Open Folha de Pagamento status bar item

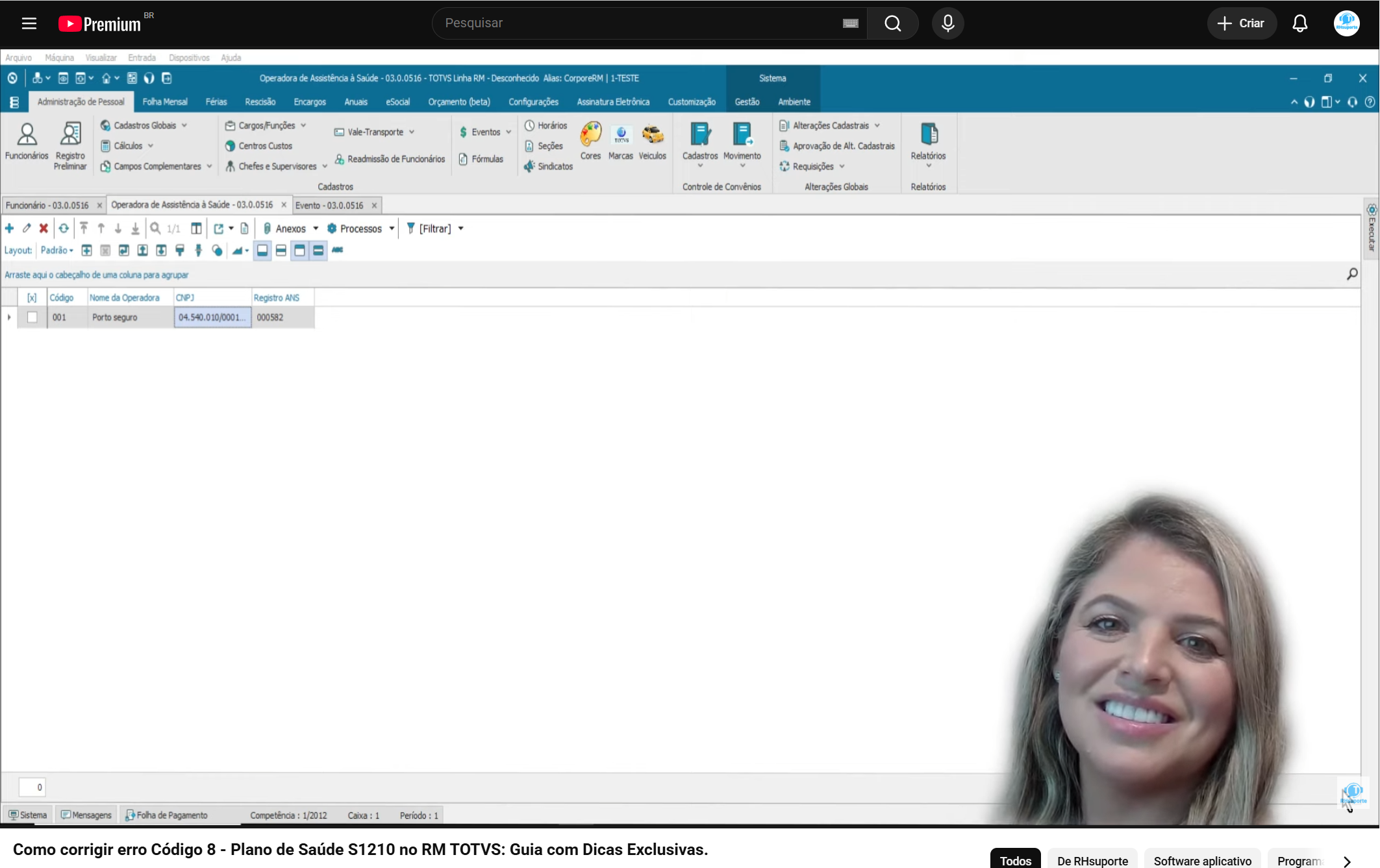(166, 815)
